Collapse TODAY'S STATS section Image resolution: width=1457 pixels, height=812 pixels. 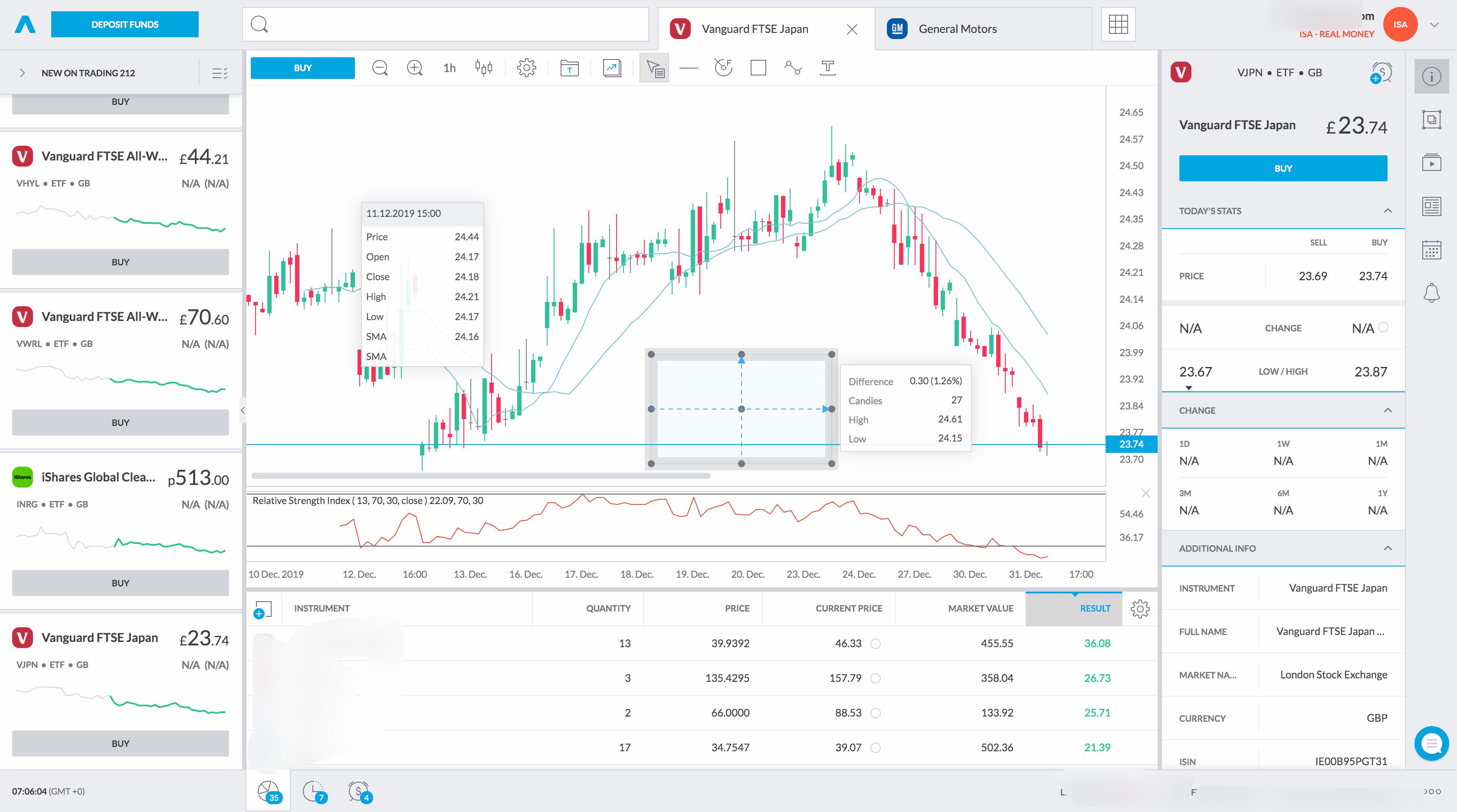(x=1388, y=211)
